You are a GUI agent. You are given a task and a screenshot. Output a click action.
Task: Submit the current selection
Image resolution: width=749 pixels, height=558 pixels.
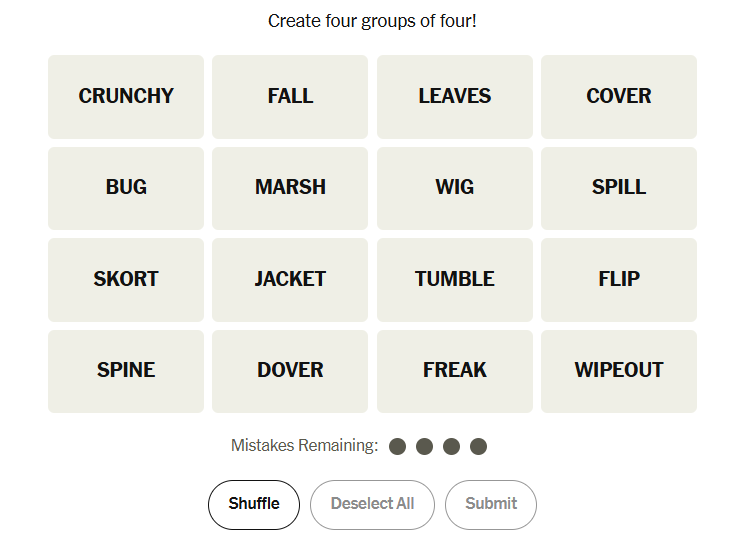pyautogui.click(x=491, y=504)
